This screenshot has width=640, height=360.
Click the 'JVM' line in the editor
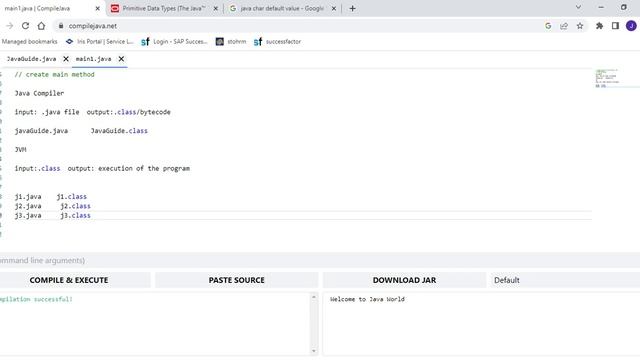pyautogui.click(x=20, y=150)
